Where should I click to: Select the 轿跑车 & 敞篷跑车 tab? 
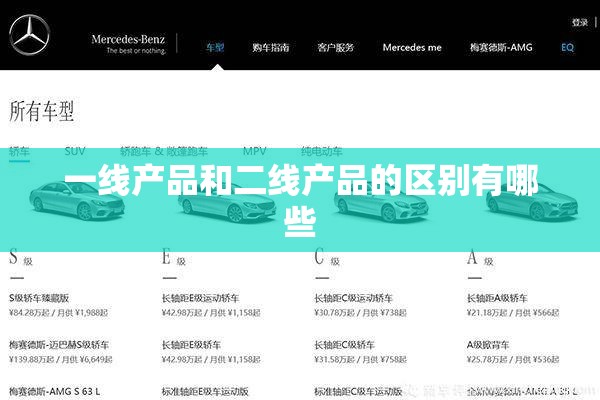(164, 151)
